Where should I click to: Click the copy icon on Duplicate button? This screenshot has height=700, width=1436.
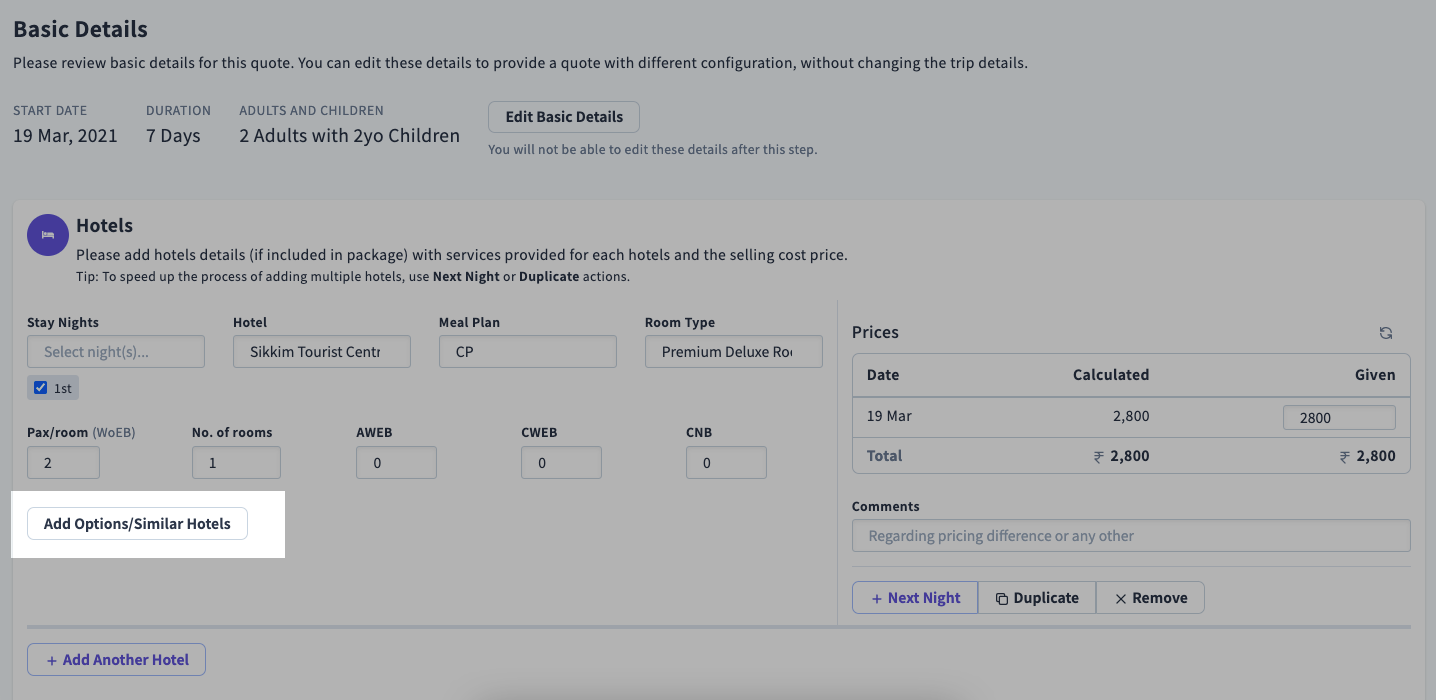point(1003,597)
